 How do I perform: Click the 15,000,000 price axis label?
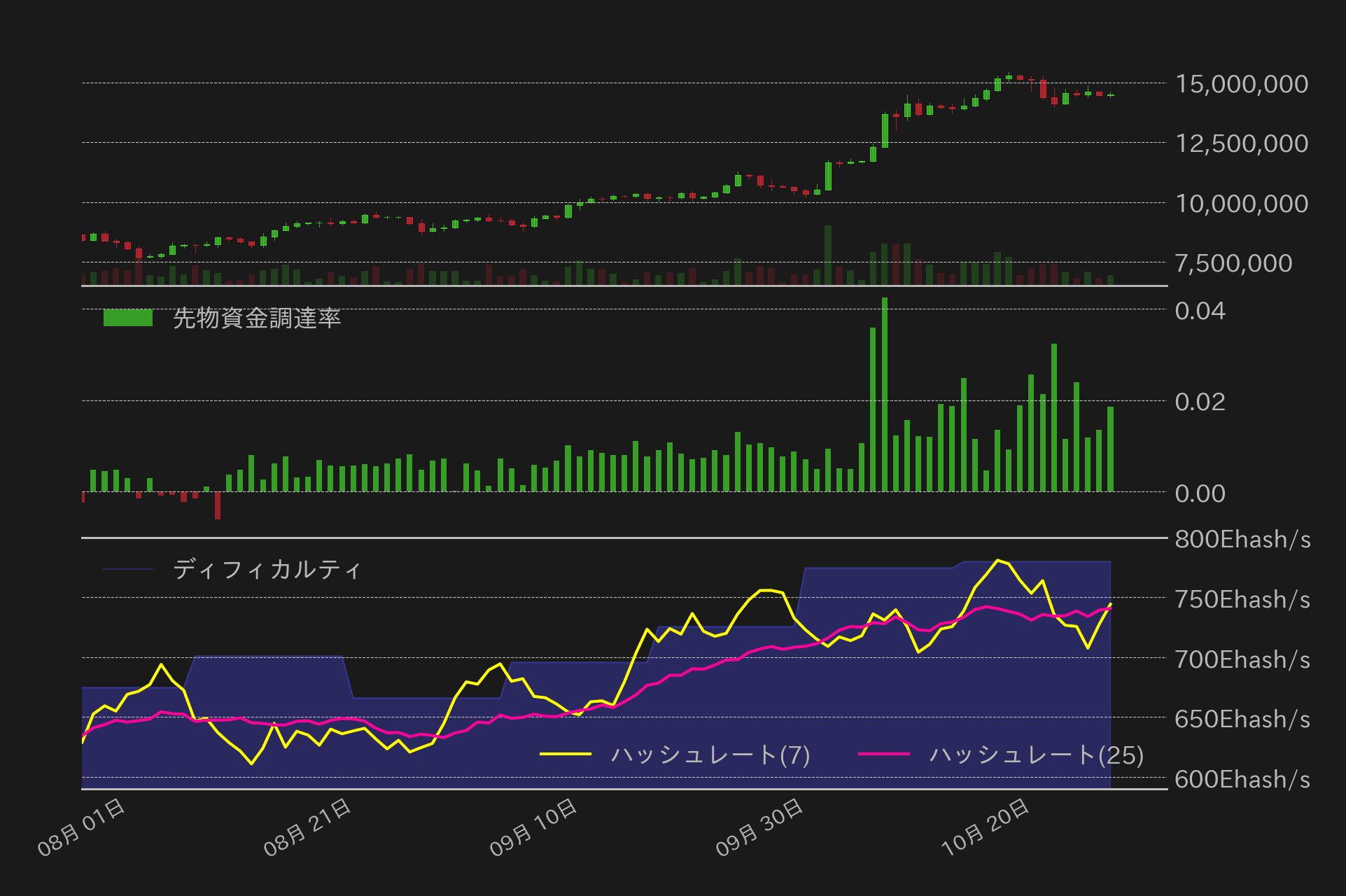1241,84
